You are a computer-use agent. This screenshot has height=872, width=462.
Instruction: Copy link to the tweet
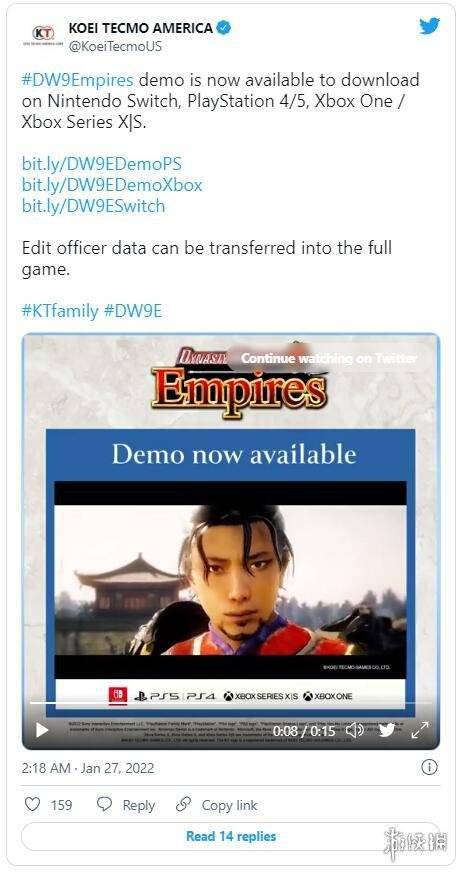click(216, 805)
